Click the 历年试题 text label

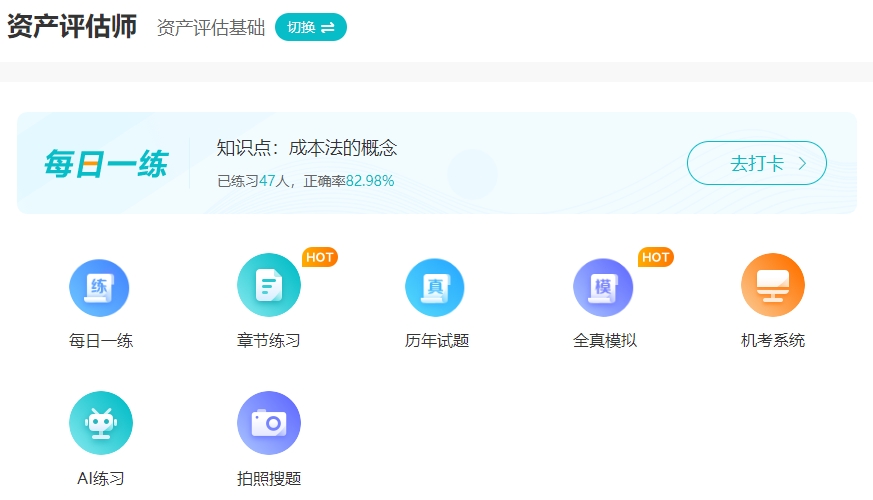point(436,341)
